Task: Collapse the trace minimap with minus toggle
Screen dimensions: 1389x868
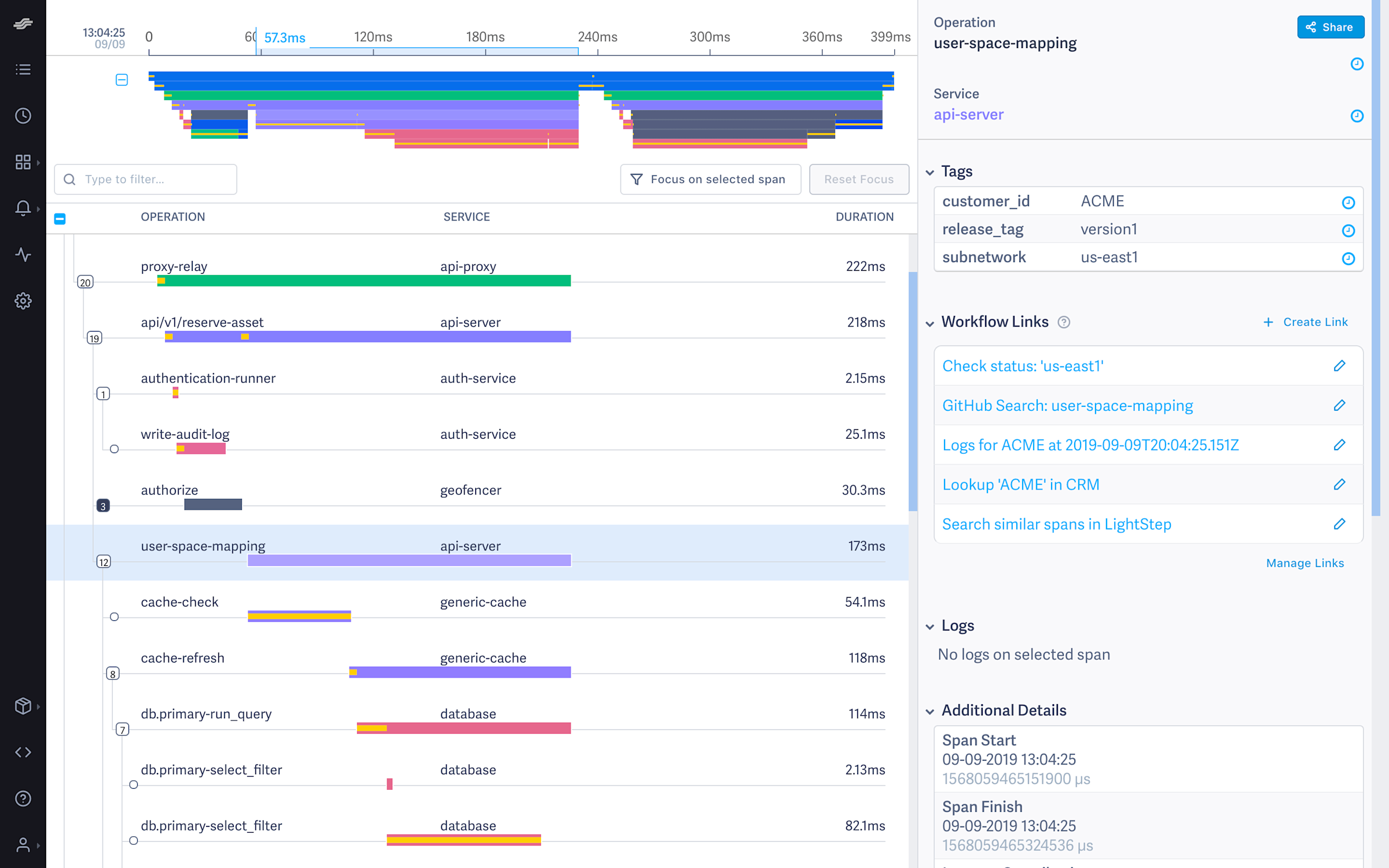Action: click(x=122, y=80)
